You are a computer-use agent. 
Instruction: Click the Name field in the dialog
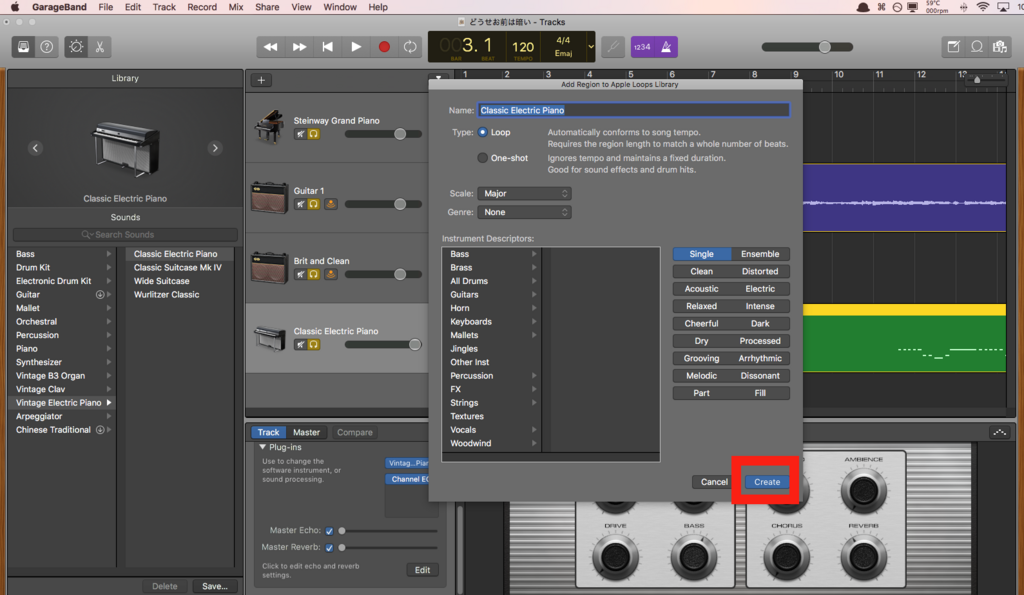tap(633, 110)
